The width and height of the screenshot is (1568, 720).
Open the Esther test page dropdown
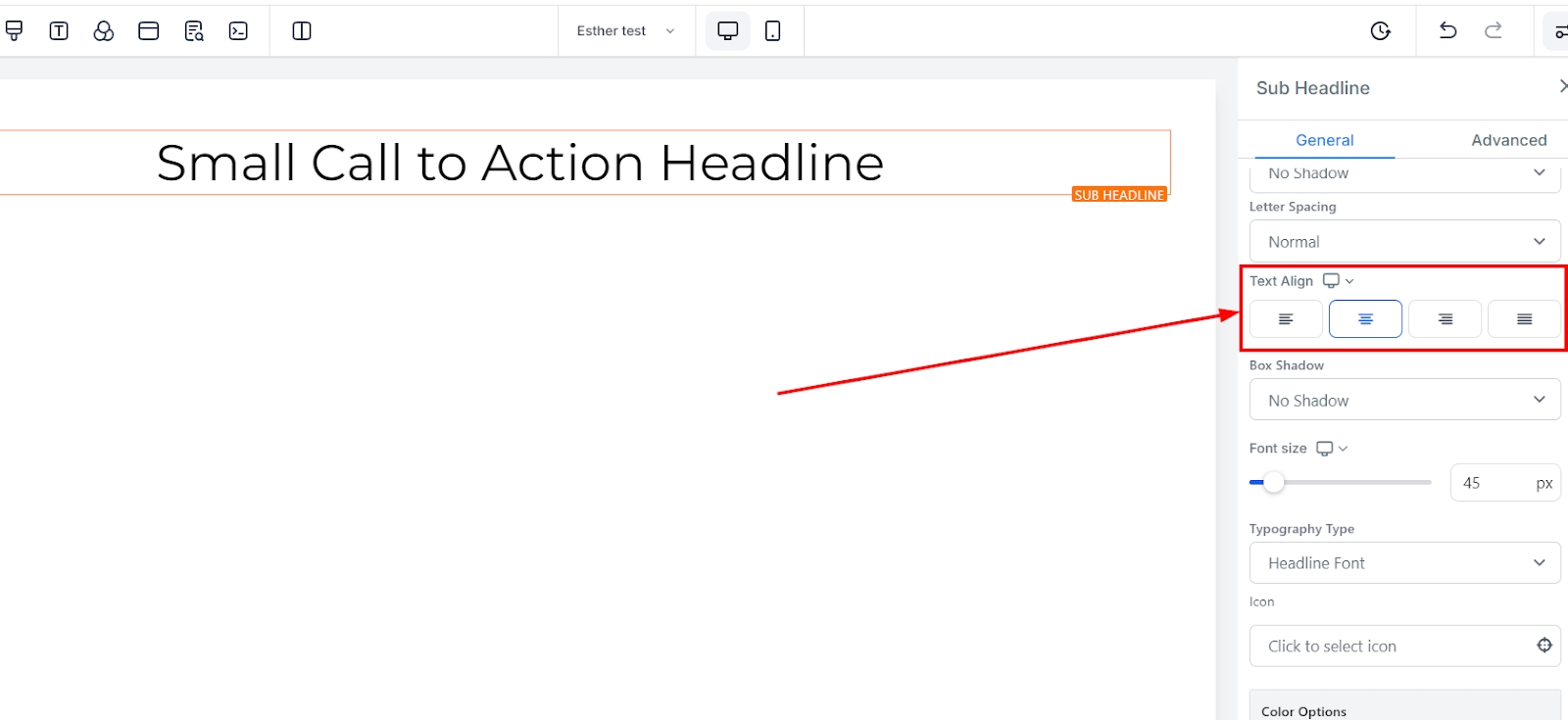[625, 31]
